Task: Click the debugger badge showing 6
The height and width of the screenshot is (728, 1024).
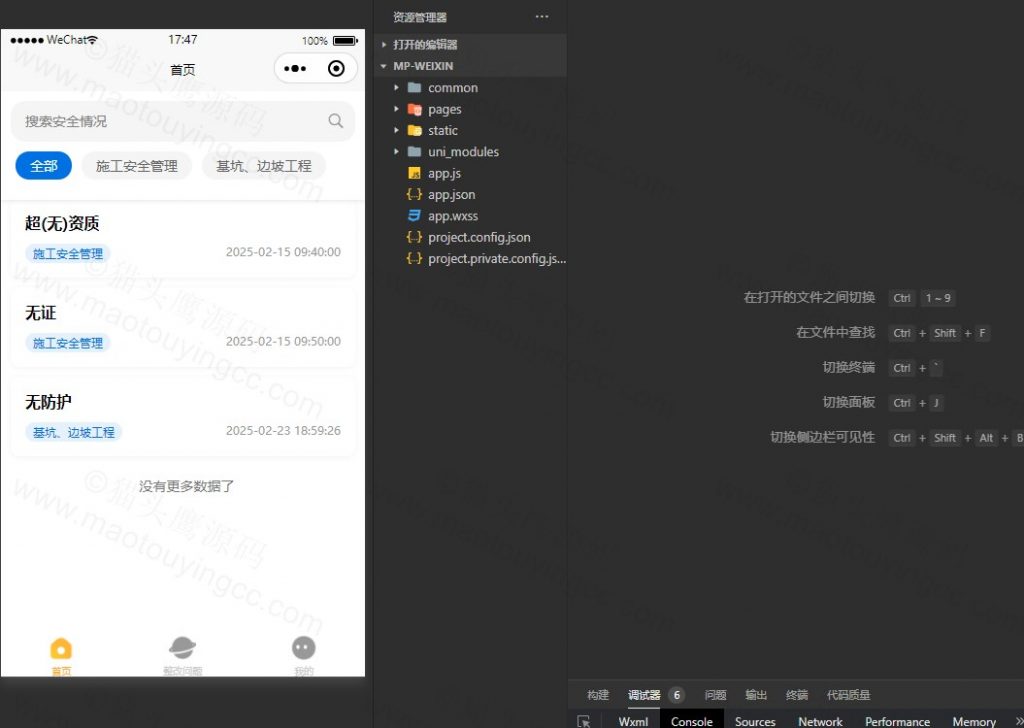Action: coord(677,695)
